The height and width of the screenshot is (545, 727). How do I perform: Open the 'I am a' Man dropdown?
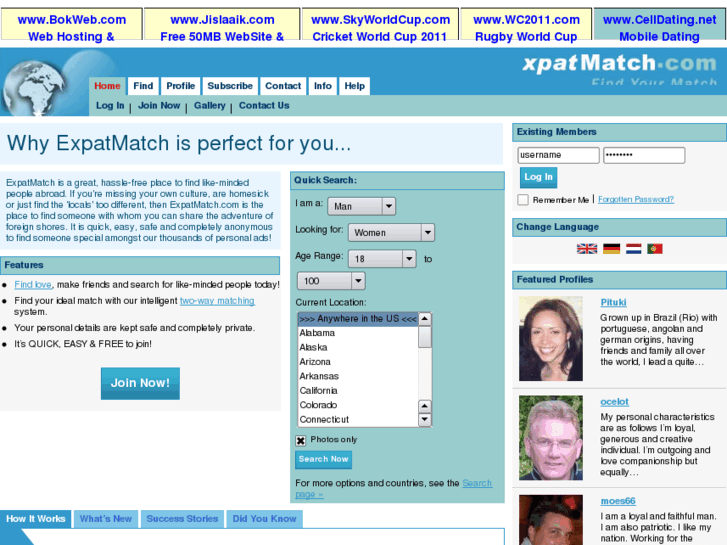362,206
